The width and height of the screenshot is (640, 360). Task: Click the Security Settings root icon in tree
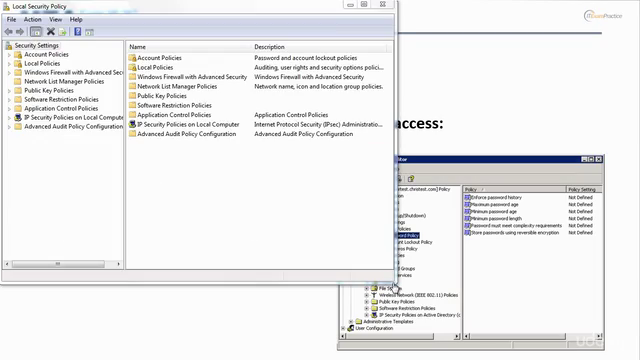coord(9,46)
